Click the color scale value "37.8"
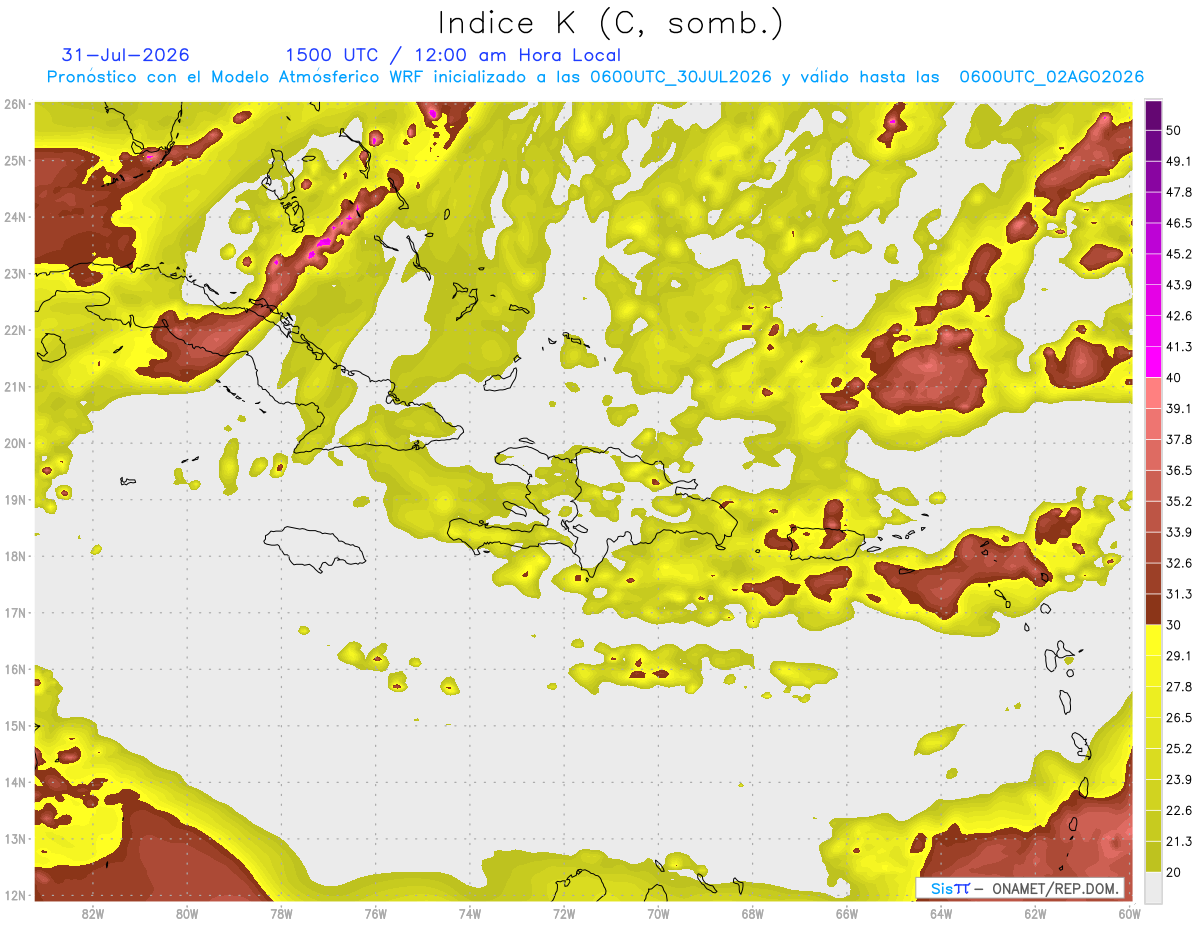The width and height of the screenshot is (1200, 927). pyautogui.click(x=1178, y=439)
